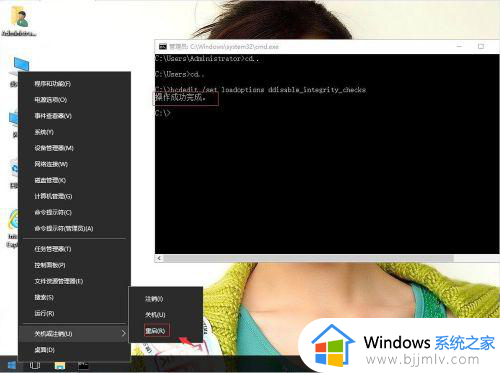Image resolution: width=500 pixels, height=373 pixels.
Task: Open the Administrator folder desktop icon
Action: [x=19, y=21]
